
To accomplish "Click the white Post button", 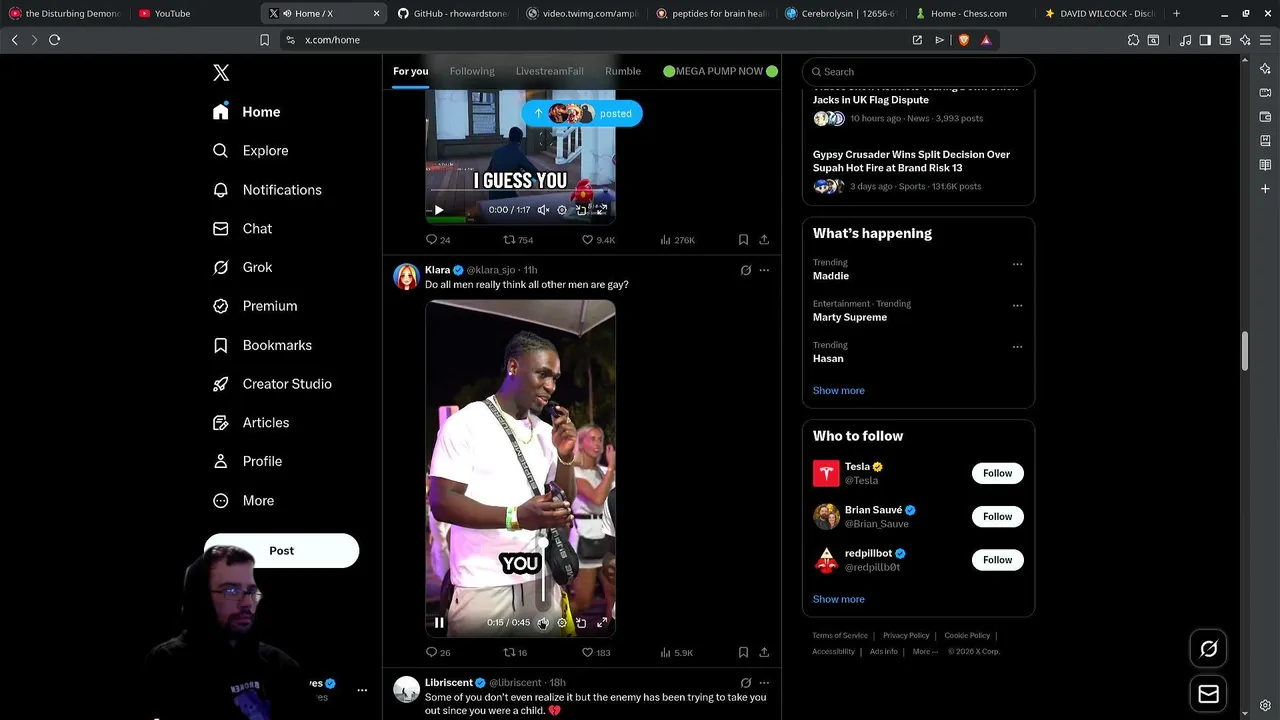I will pyautogui.click(x=281, y=551).
